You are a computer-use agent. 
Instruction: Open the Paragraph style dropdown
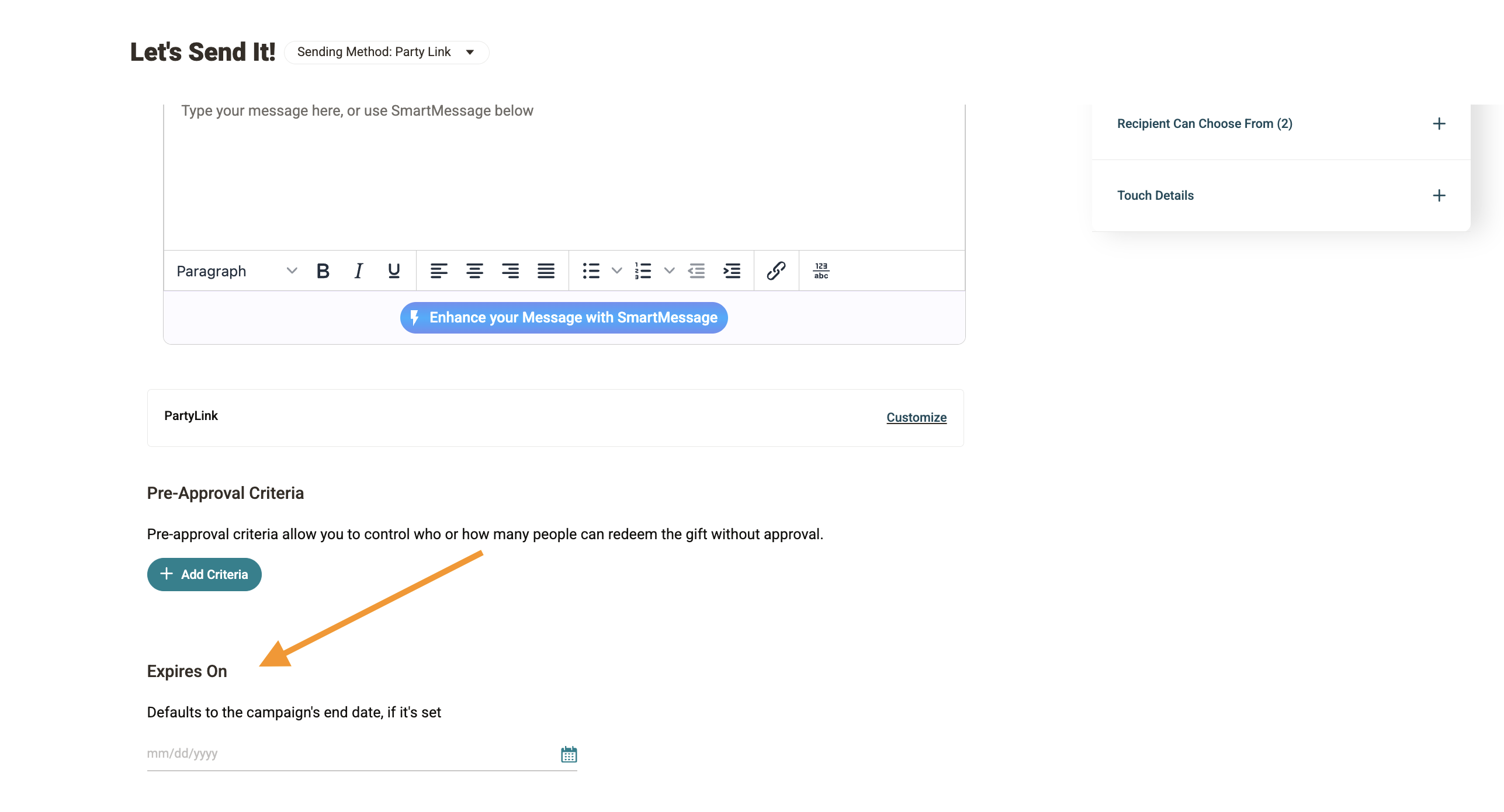coord(237,271)
